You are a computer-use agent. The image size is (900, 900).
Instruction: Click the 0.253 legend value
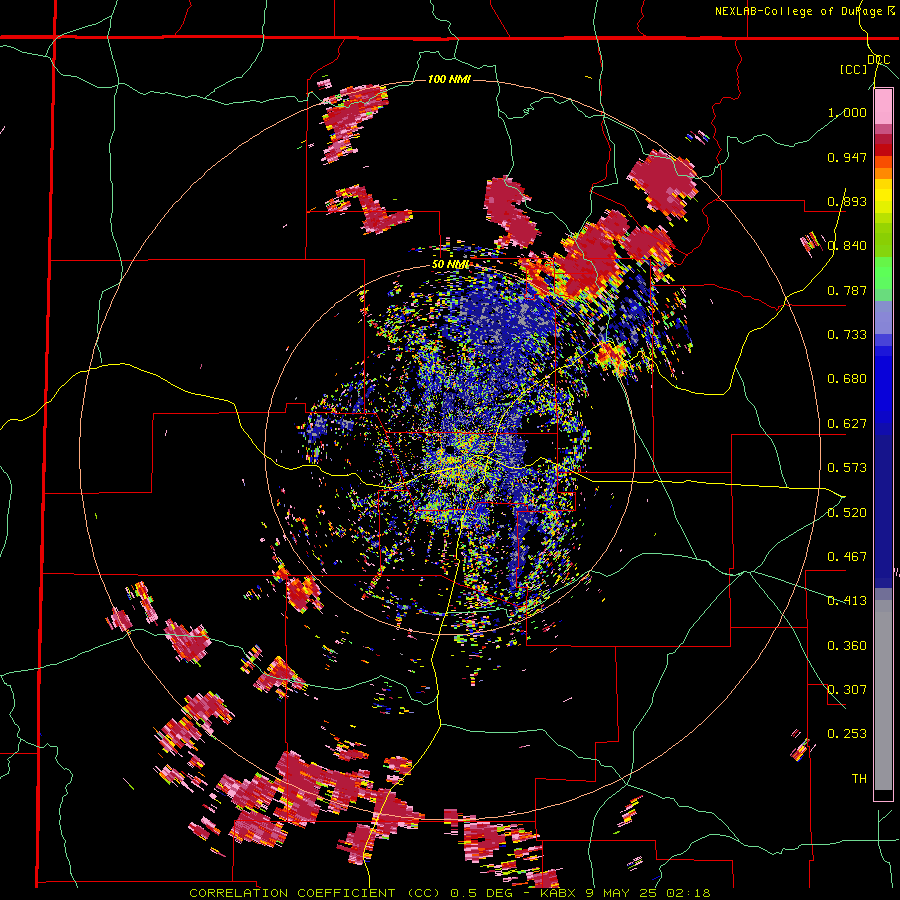[x=847, y=734]
